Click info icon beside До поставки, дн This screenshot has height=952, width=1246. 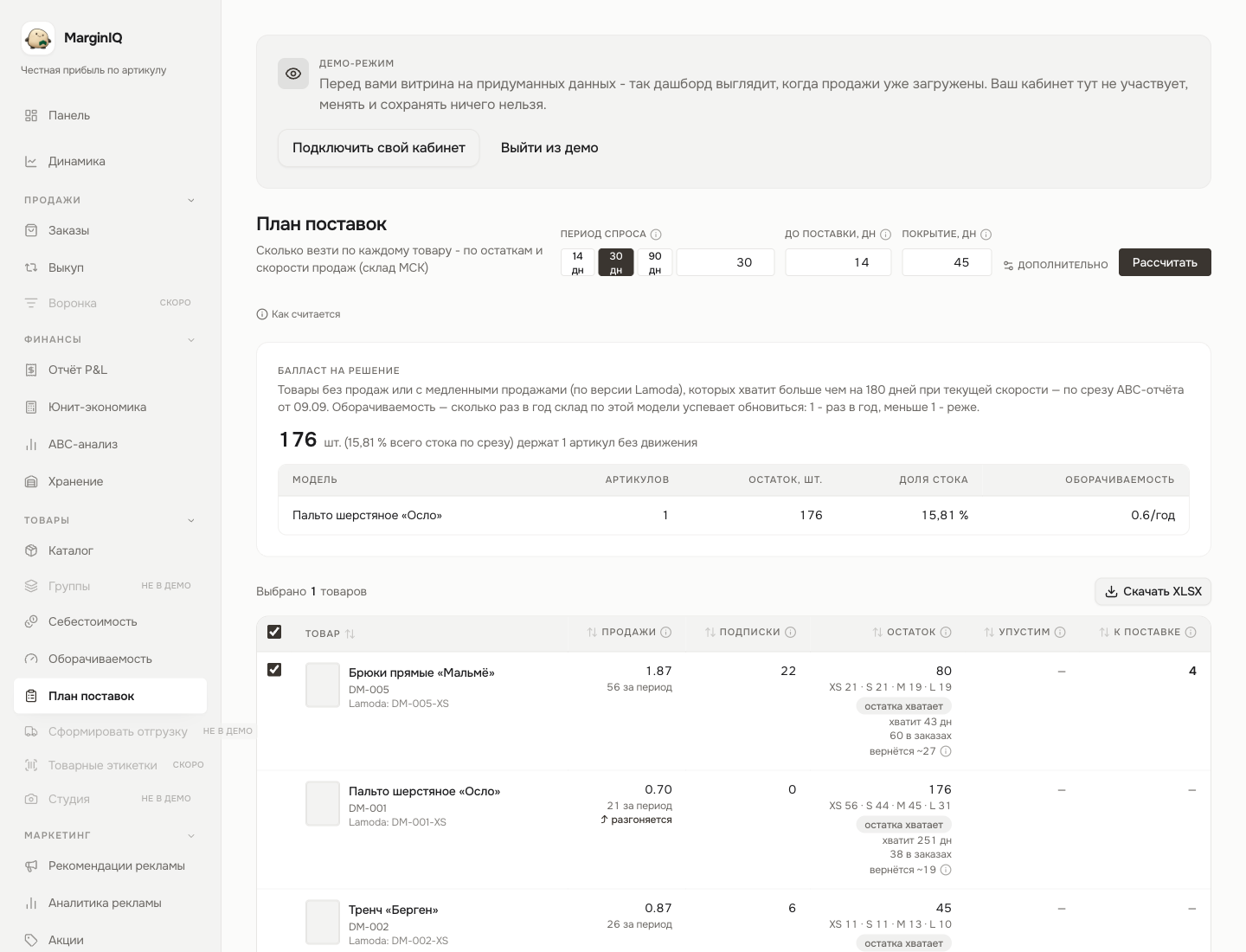[x=885, y=235]
